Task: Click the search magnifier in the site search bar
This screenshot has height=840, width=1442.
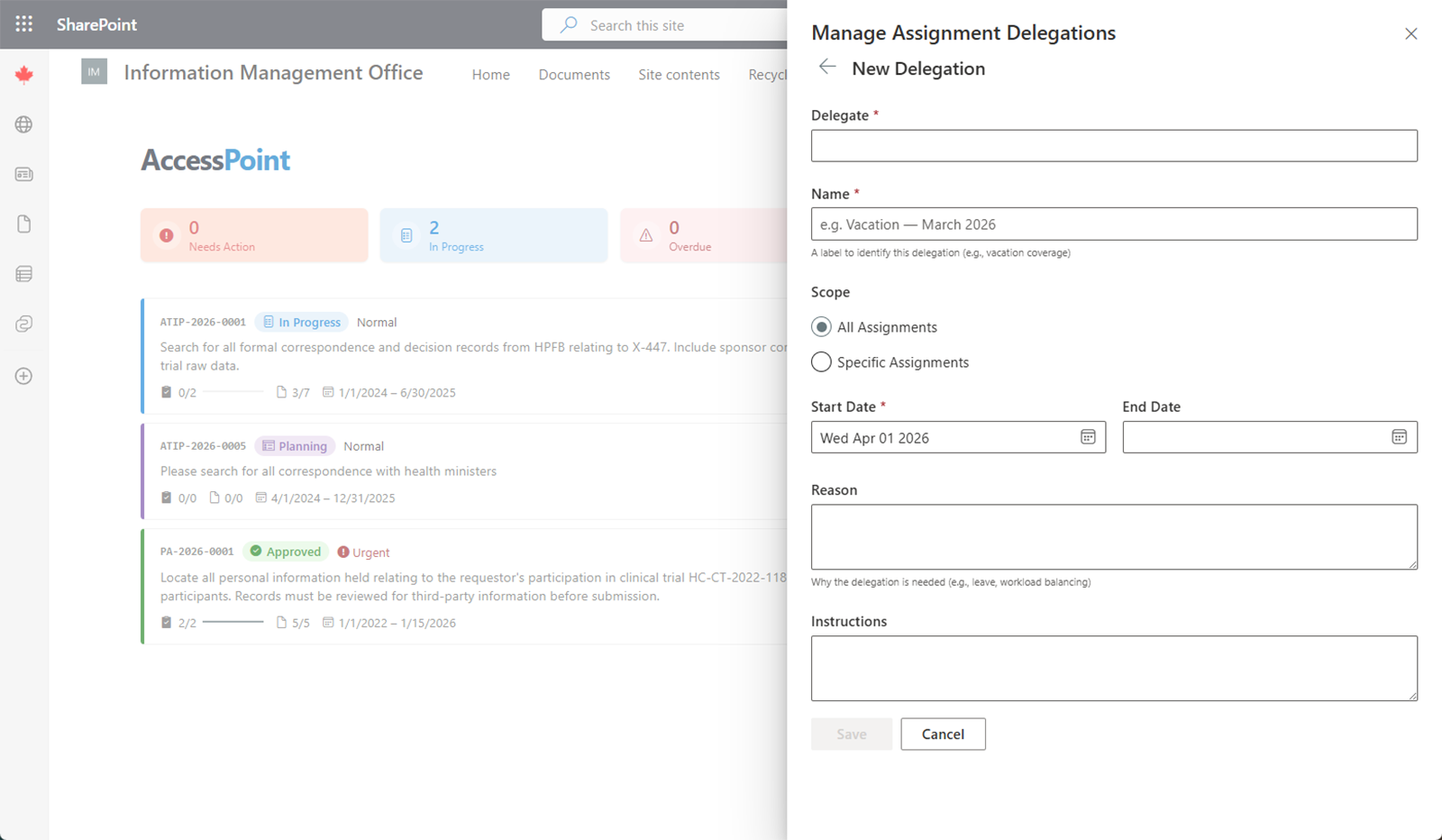Action: pos(568,24)
